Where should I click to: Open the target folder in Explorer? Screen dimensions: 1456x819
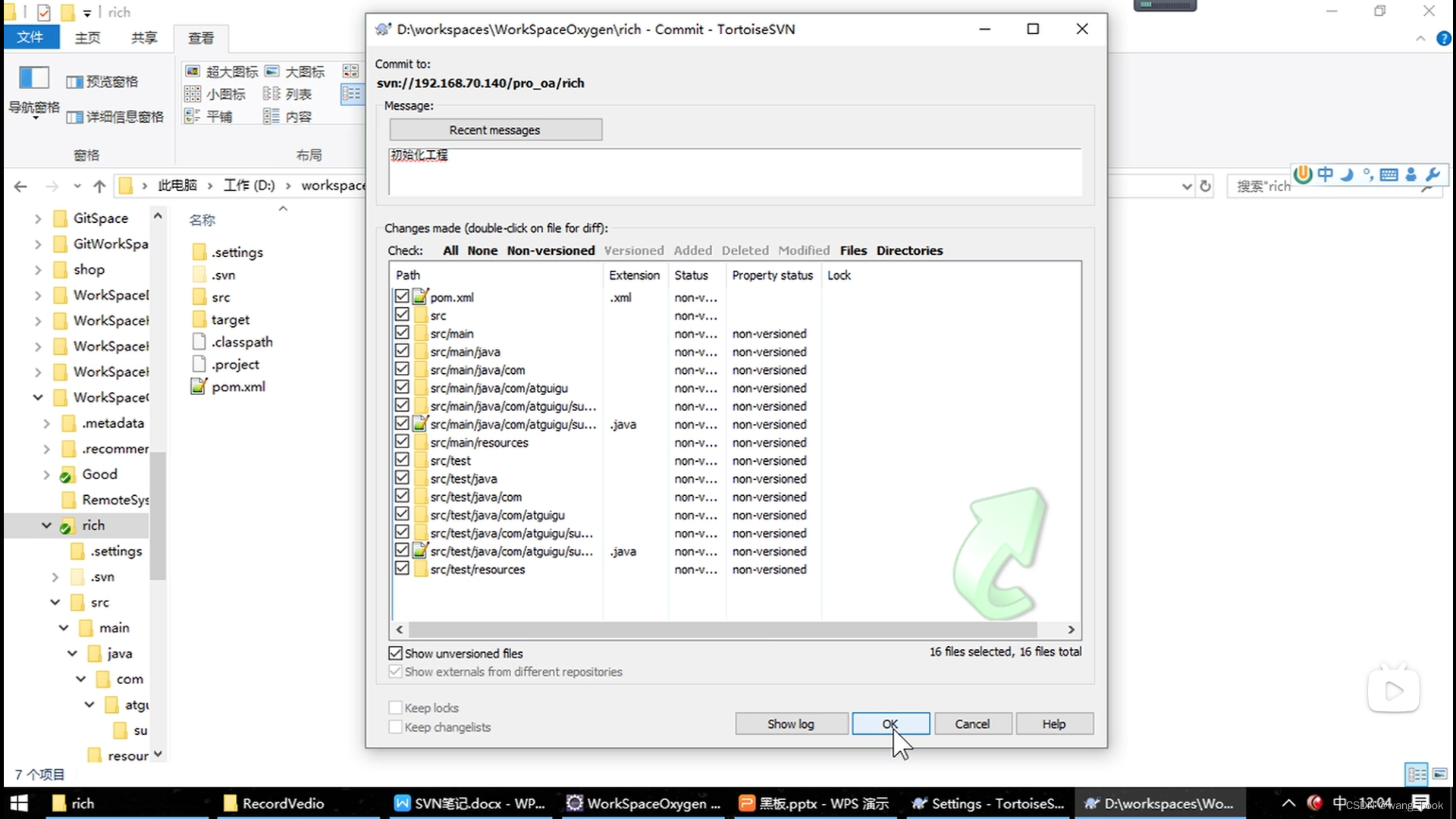pyautogui.click(x=221, y=319)
